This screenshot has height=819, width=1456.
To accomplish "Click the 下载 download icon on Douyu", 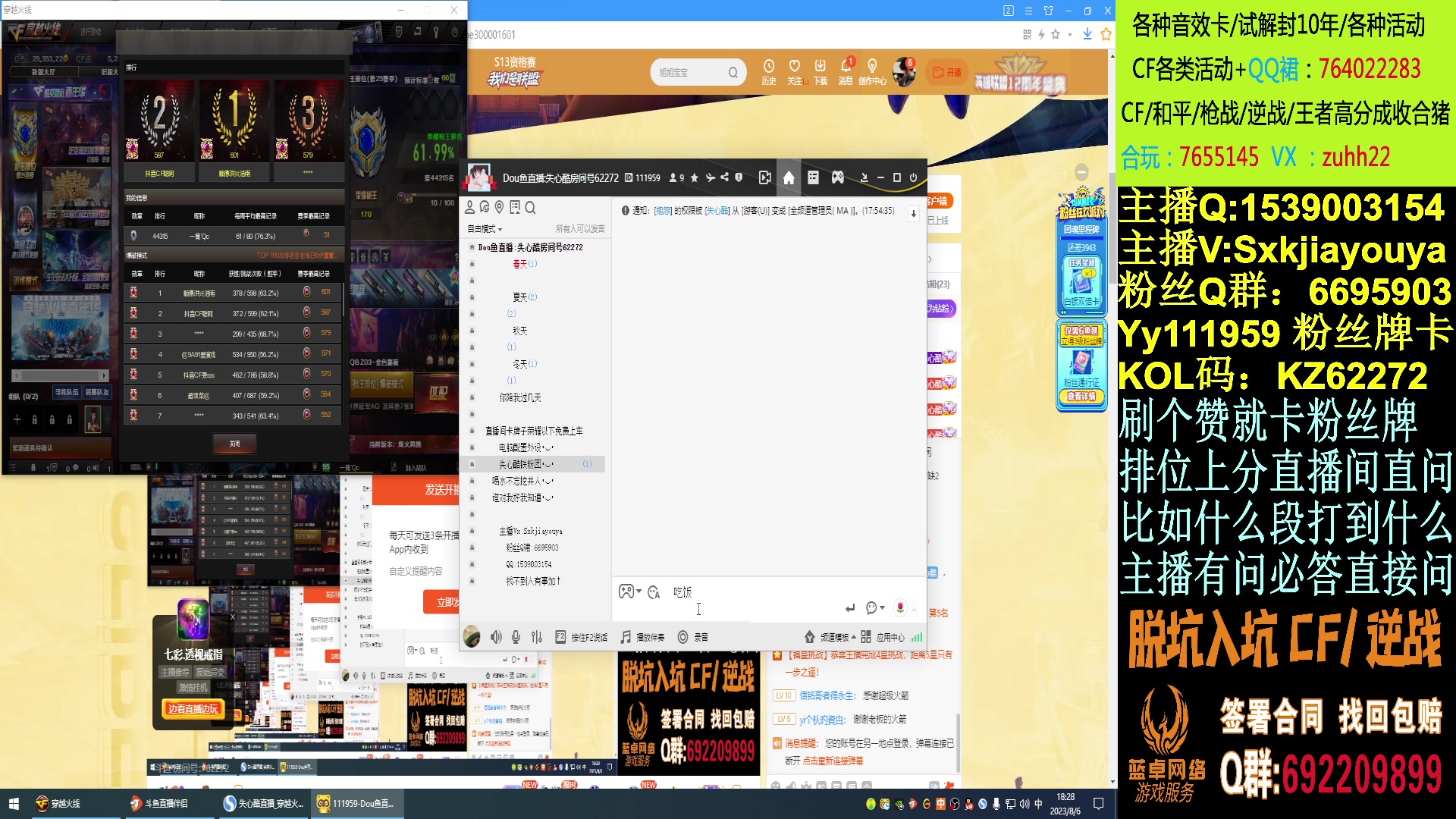I will pyautogui.click(x=821, y=71).
